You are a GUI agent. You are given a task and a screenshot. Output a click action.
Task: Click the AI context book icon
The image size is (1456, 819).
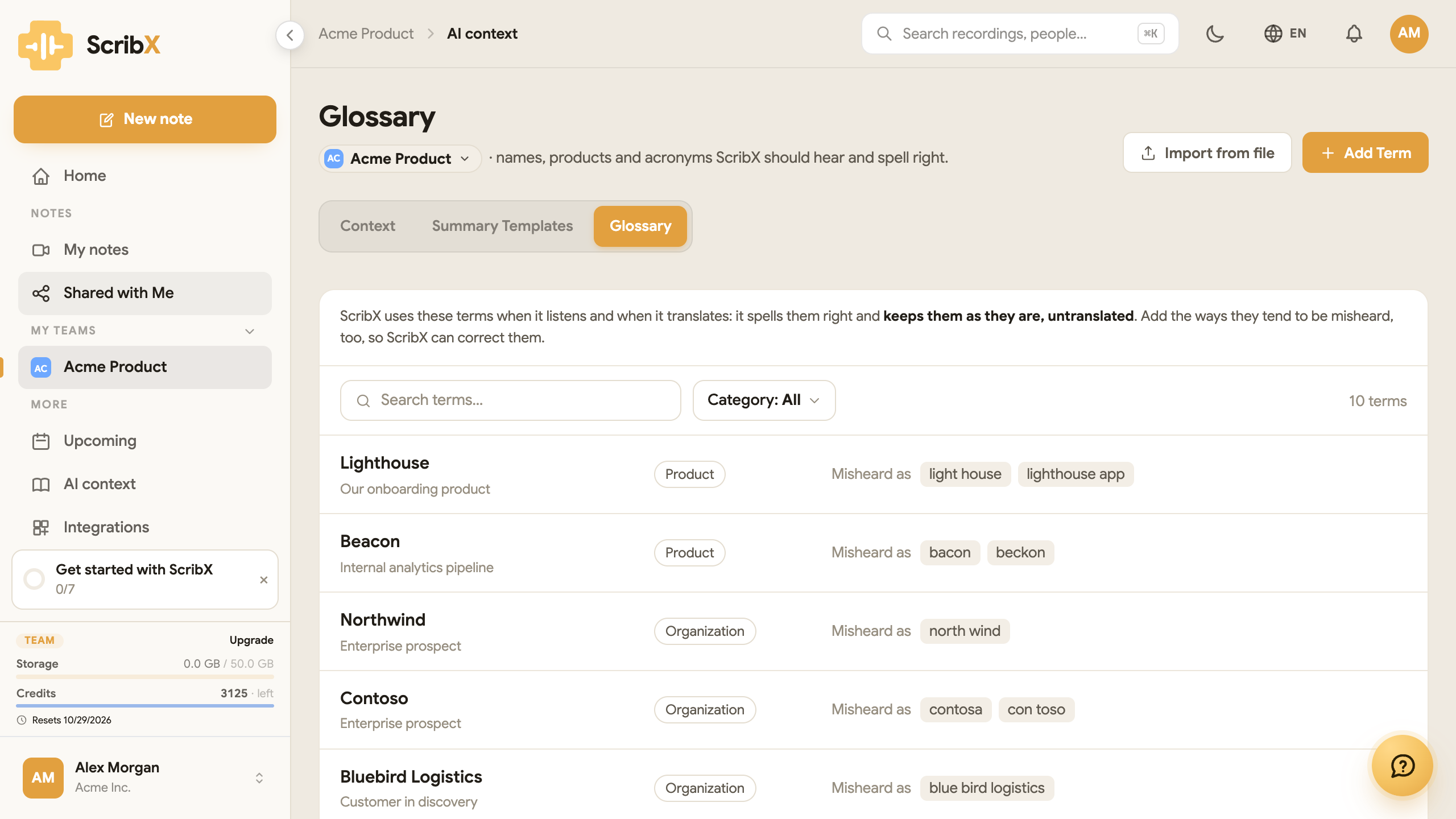41,484
